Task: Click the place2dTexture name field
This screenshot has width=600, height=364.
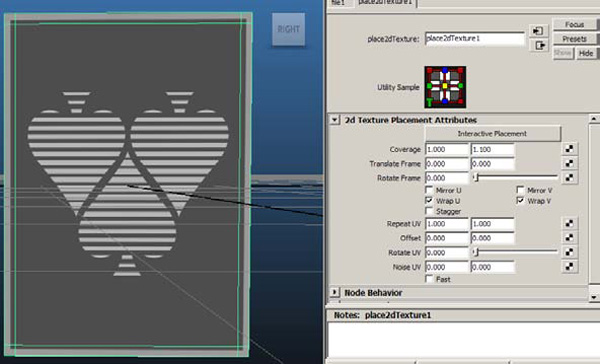Action: click(x=474, y=39)
